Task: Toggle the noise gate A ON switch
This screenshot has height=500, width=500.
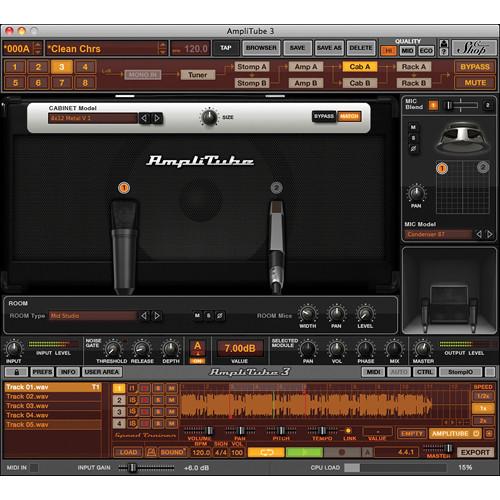Action: click(198, 351)
